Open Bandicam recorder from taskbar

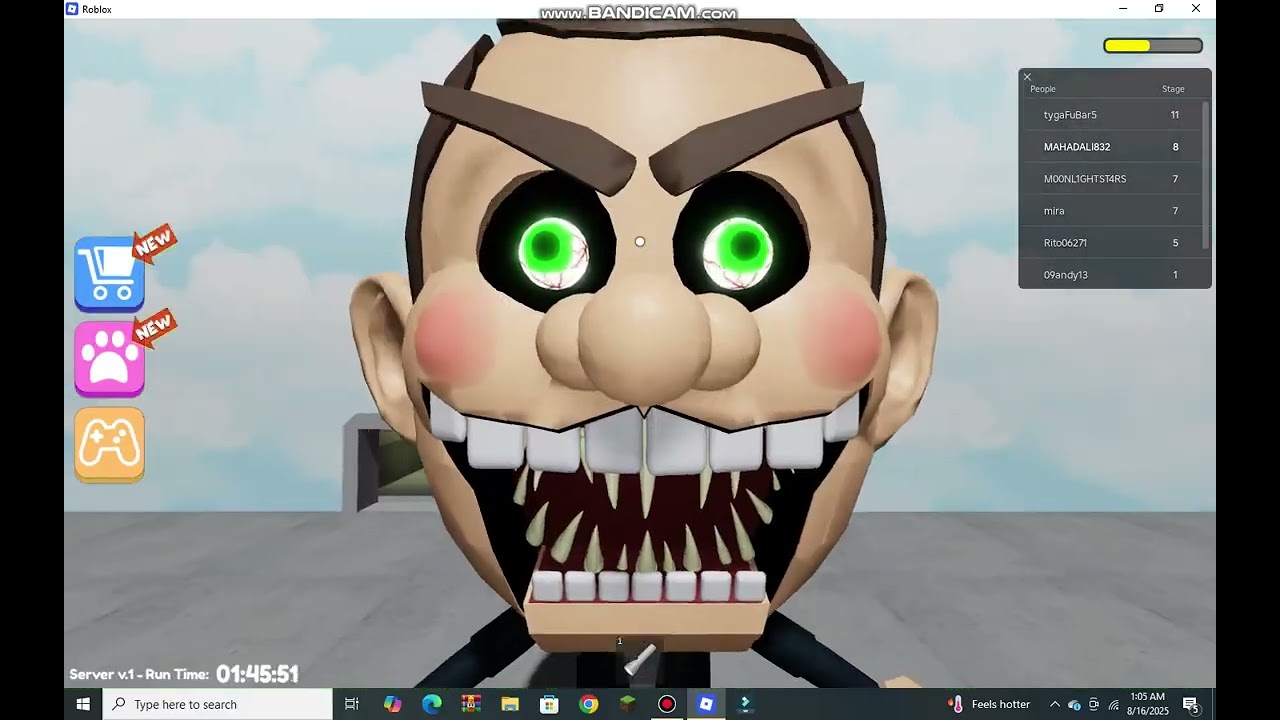point(667,704)
